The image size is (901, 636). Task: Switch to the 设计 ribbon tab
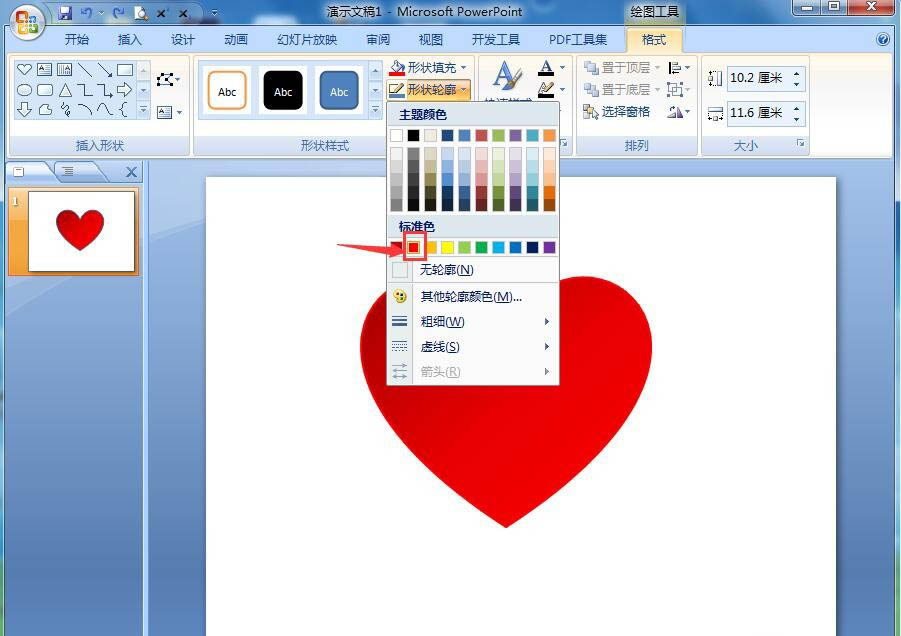pyautogui.click(x=182, y=40)
